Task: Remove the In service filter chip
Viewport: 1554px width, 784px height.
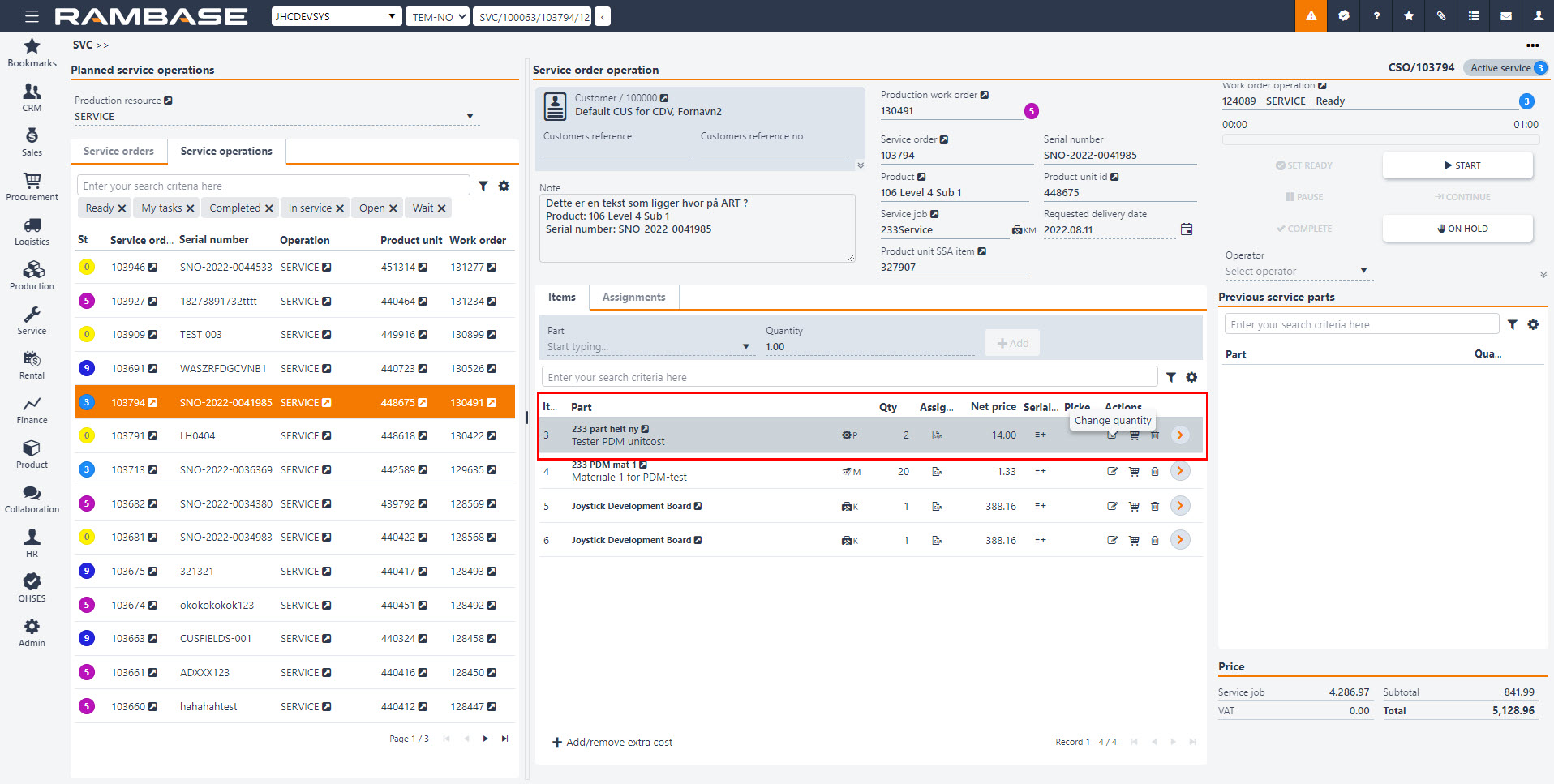Action: [340, 208]
